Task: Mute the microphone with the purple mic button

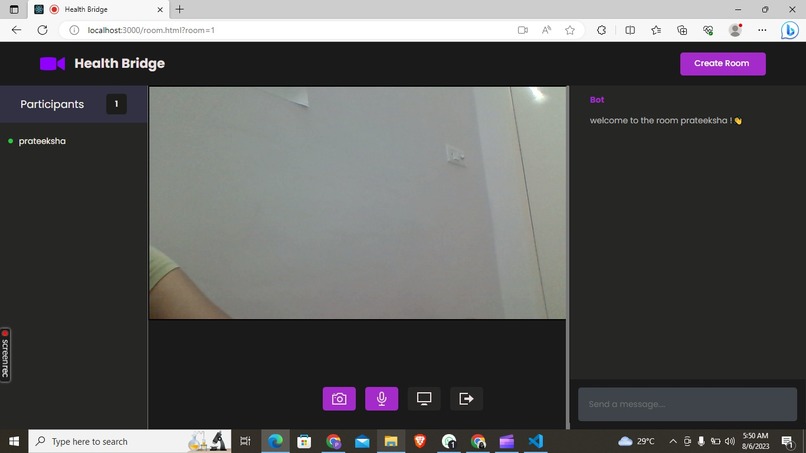Action: tap(381, 398)
